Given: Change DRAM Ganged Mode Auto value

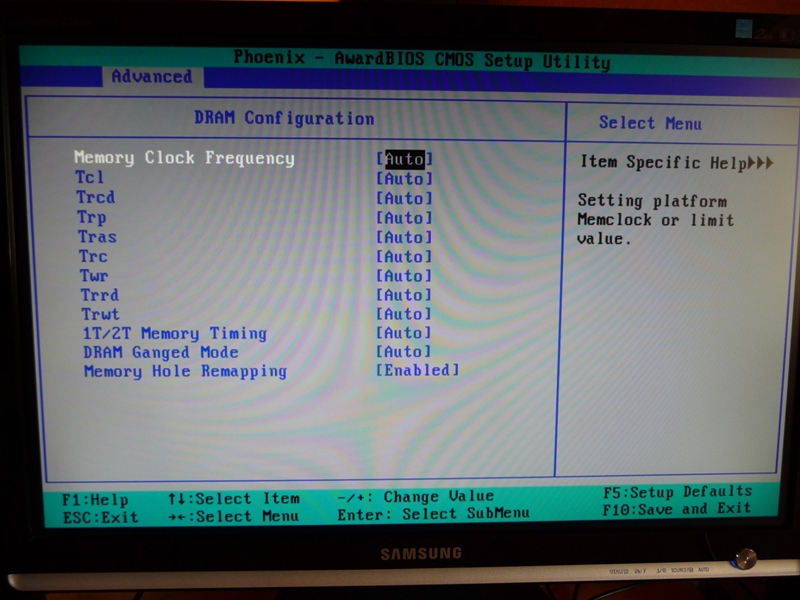Looking at the screenshot, I should [x=404, y=352].
